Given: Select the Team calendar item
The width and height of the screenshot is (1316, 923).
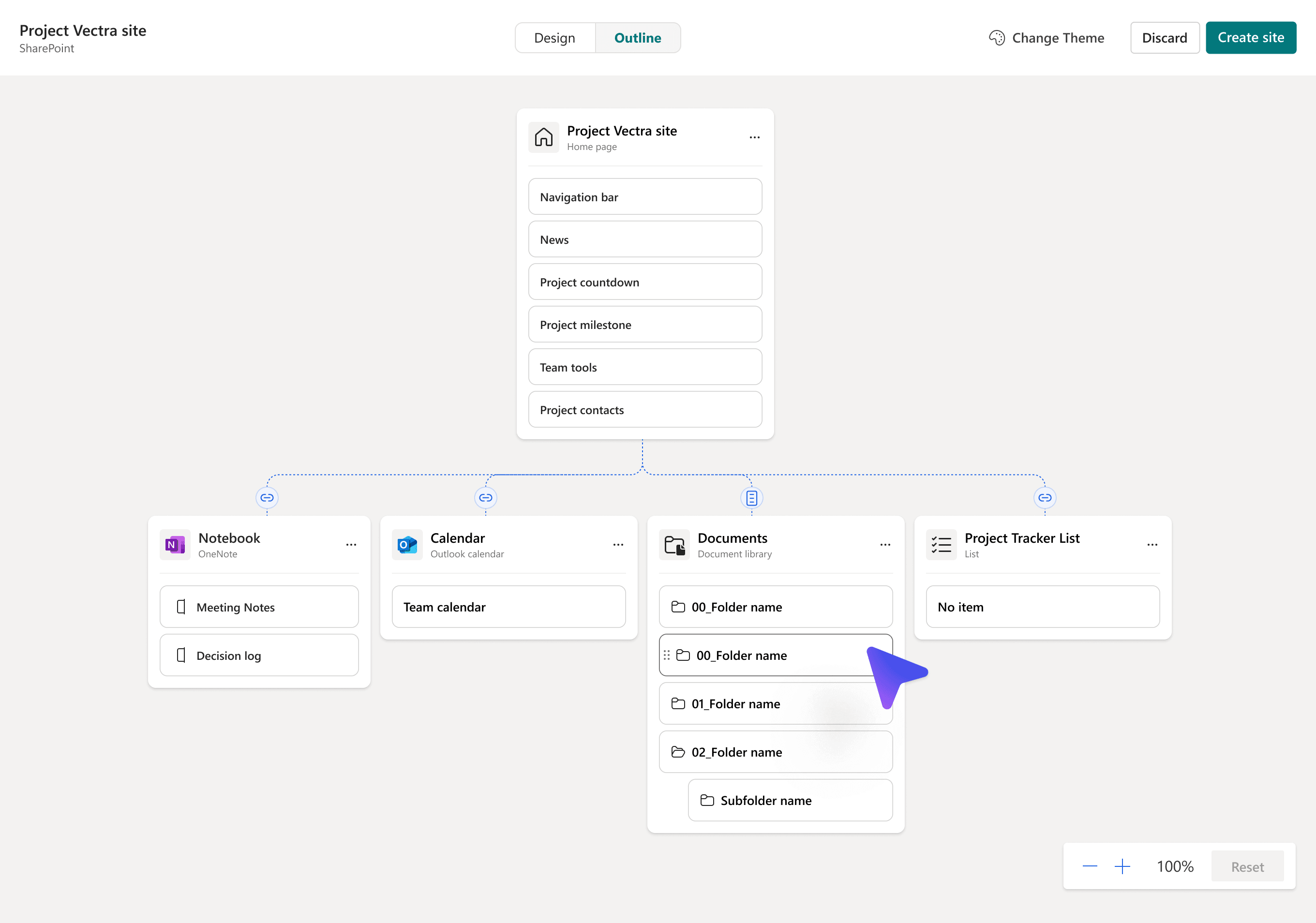Looking at the screenshot, I should point(508,607).
